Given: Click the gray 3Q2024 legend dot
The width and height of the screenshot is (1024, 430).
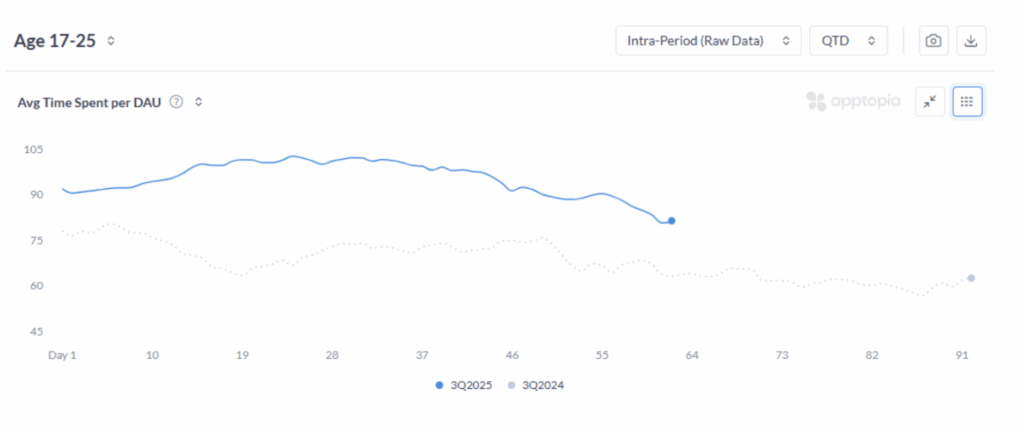Looking at the screenshot, I should click(512, 385).
